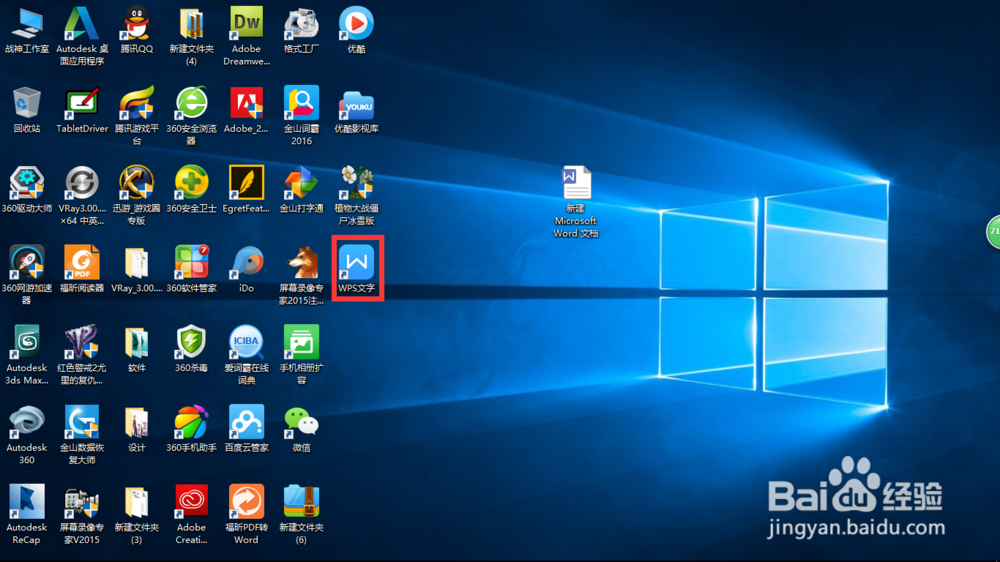Image resolution: width=1000 pixels, height=562 pixels.
Task: Open 百度云管家 cloud icon
Action: click(x=246, y=423)
